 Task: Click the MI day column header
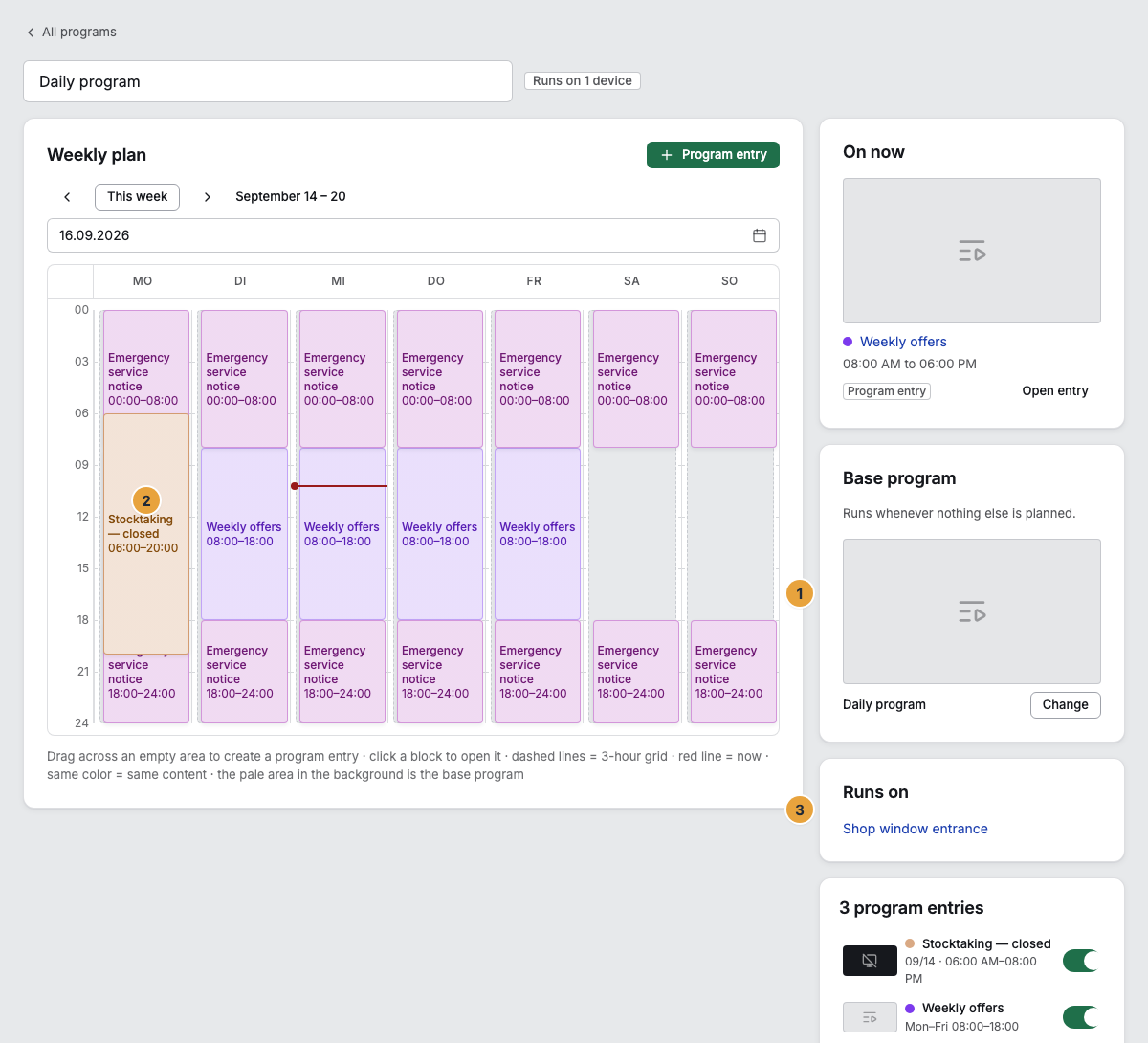[x=338, y=281]
